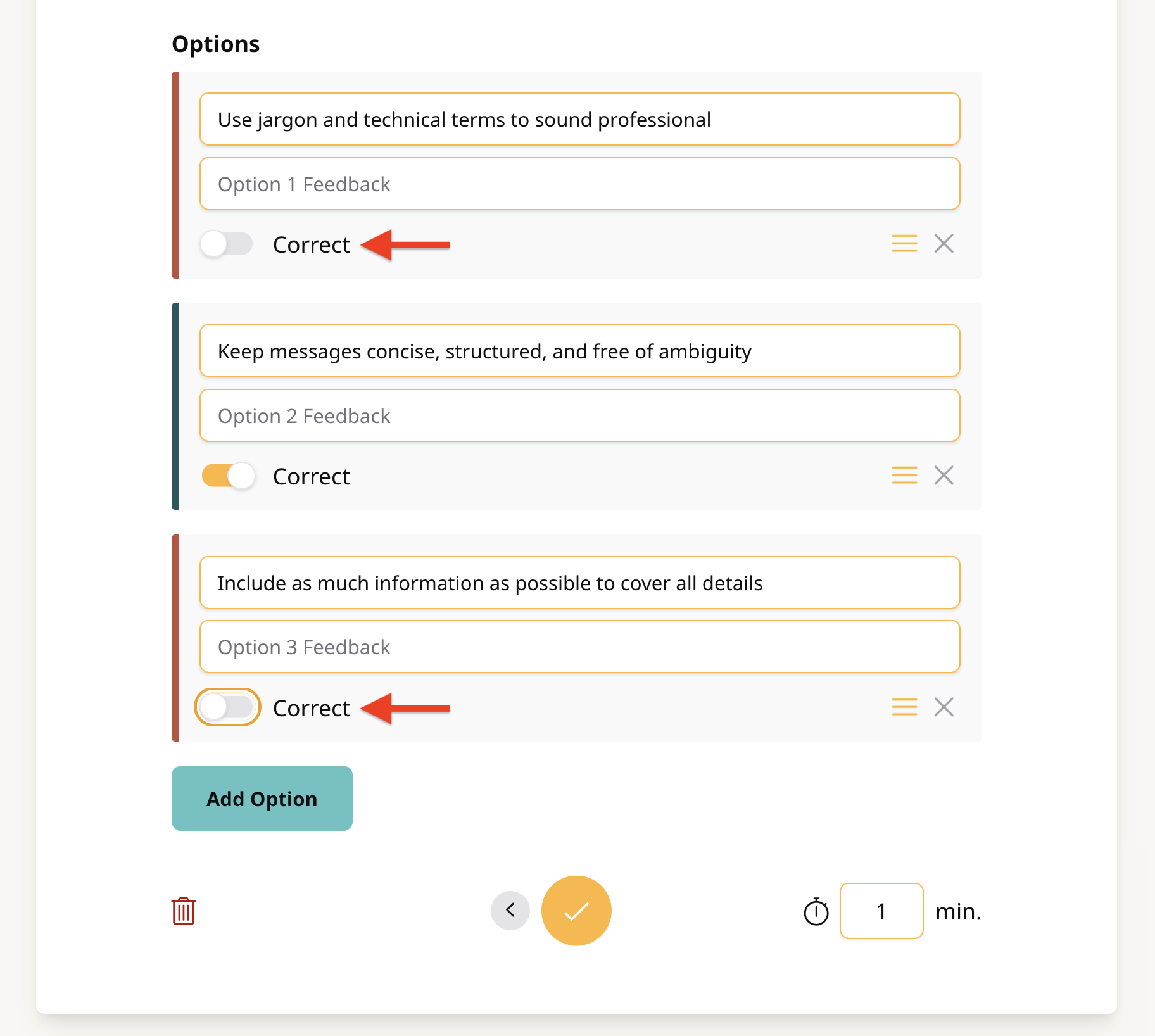The image size is (1155, 1036).
Task: Click the reorder handle icon for option 2
Action: pyautogui.click(x=904, y=475)
